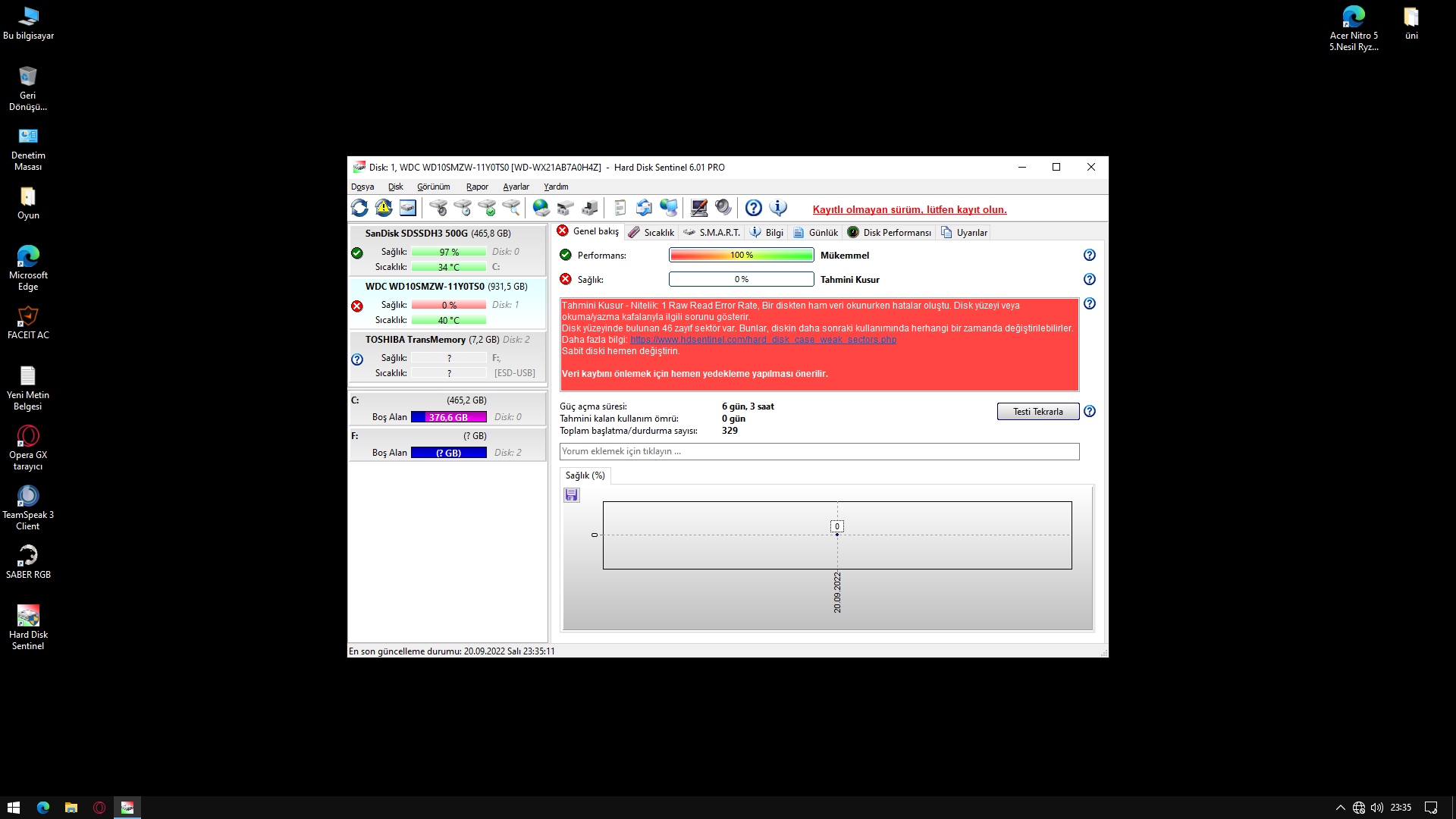Click SanDisk 97 % health bar

tap(449, 252)
